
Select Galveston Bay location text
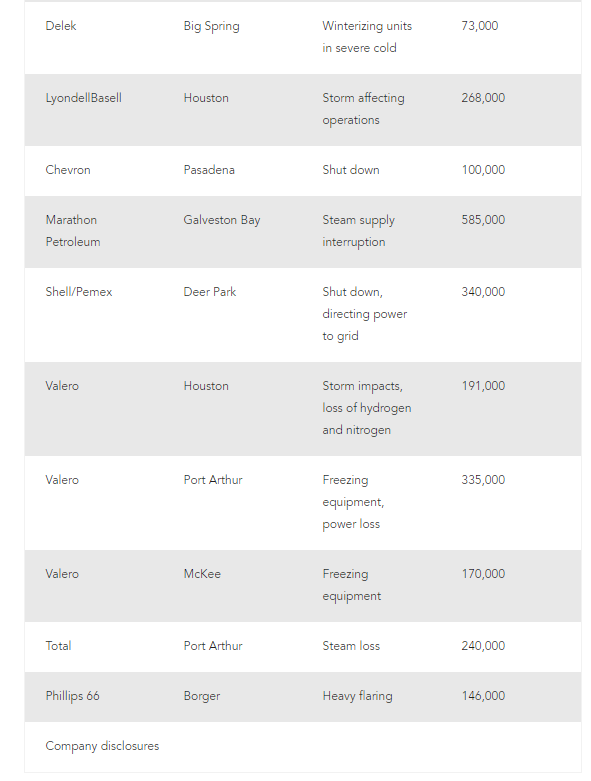coord(222,220)
